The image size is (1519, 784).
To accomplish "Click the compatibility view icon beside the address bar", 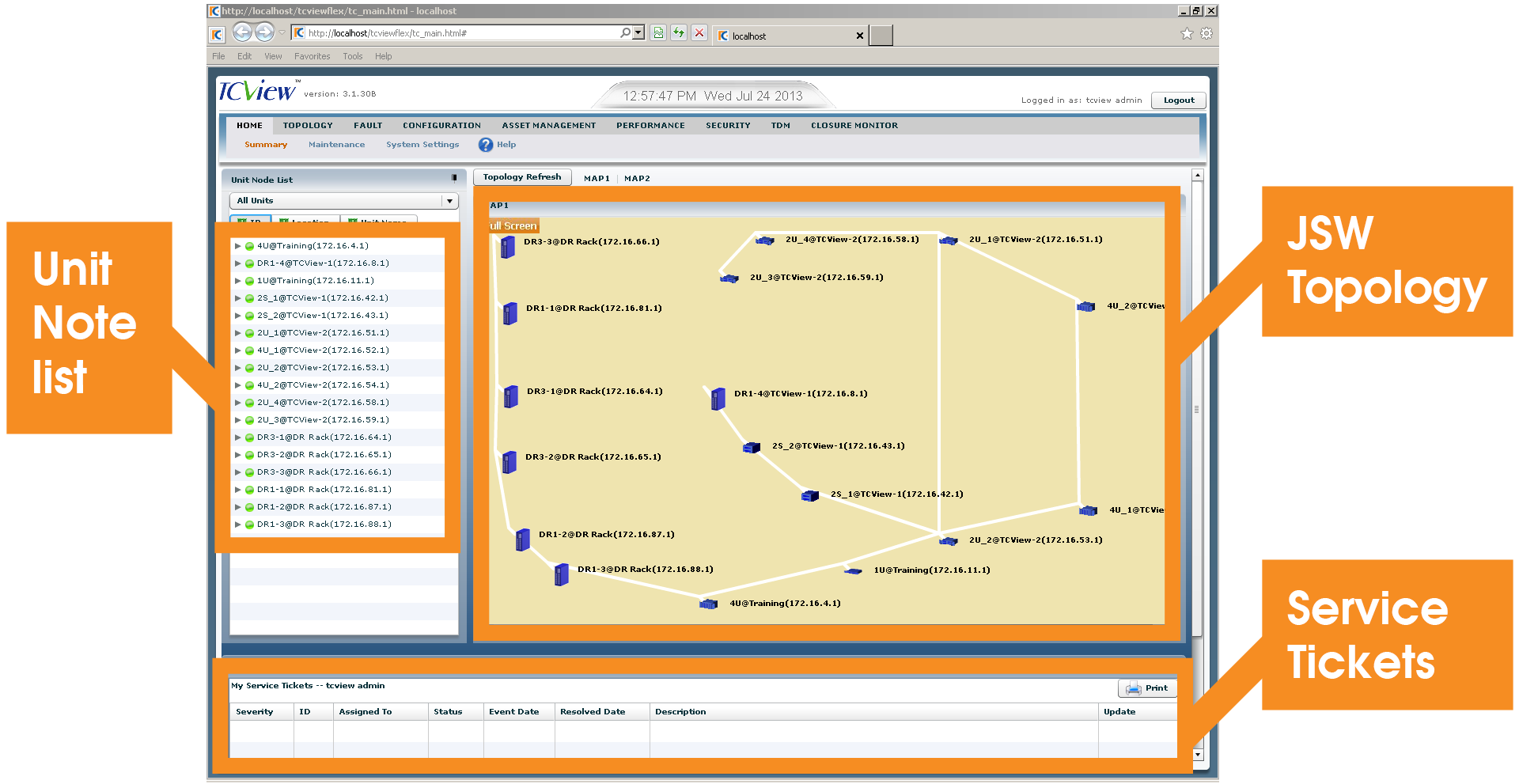I will (658, 32).
